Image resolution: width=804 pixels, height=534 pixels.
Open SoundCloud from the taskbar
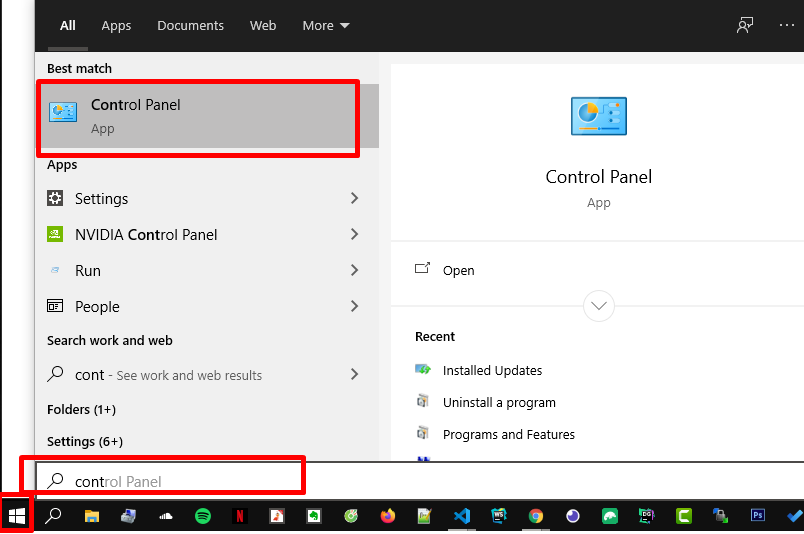(x=166, y=516)
